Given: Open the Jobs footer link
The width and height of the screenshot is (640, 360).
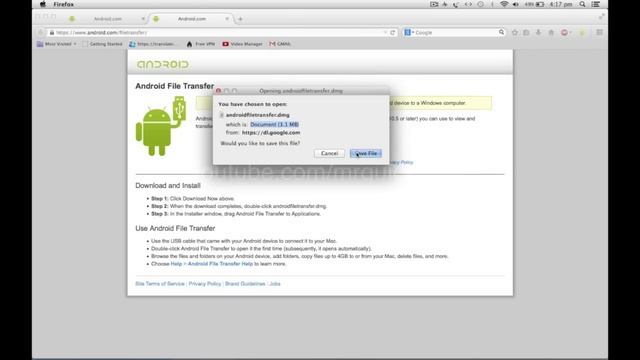Looking at the screenshot, I should click(x=275, y=284).
